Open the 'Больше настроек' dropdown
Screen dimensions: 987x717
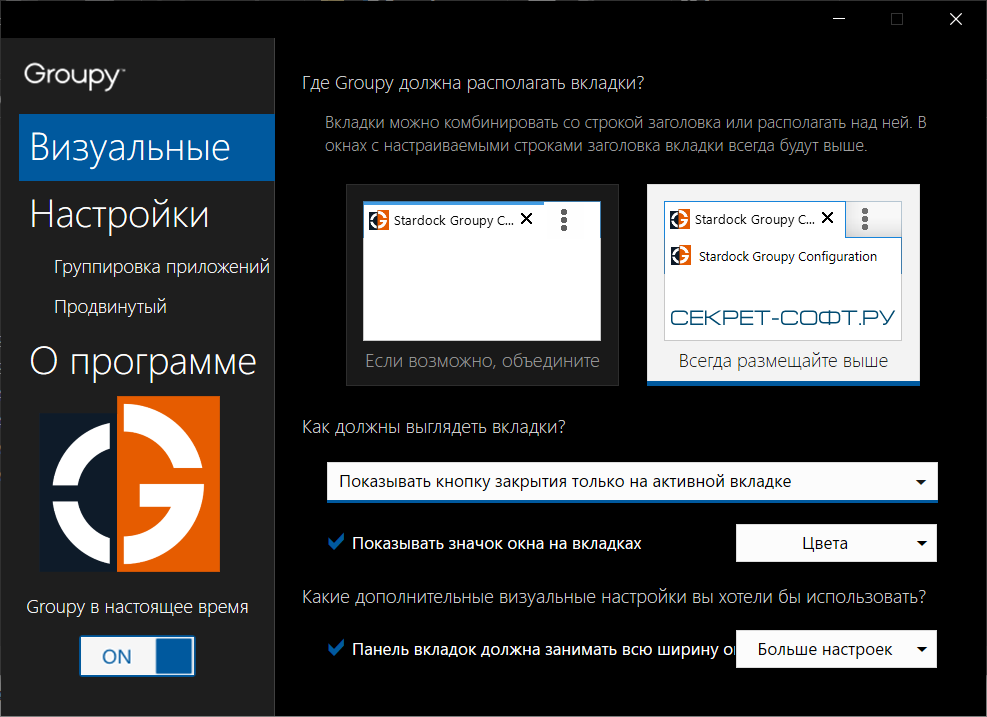[x=836, y=649]
